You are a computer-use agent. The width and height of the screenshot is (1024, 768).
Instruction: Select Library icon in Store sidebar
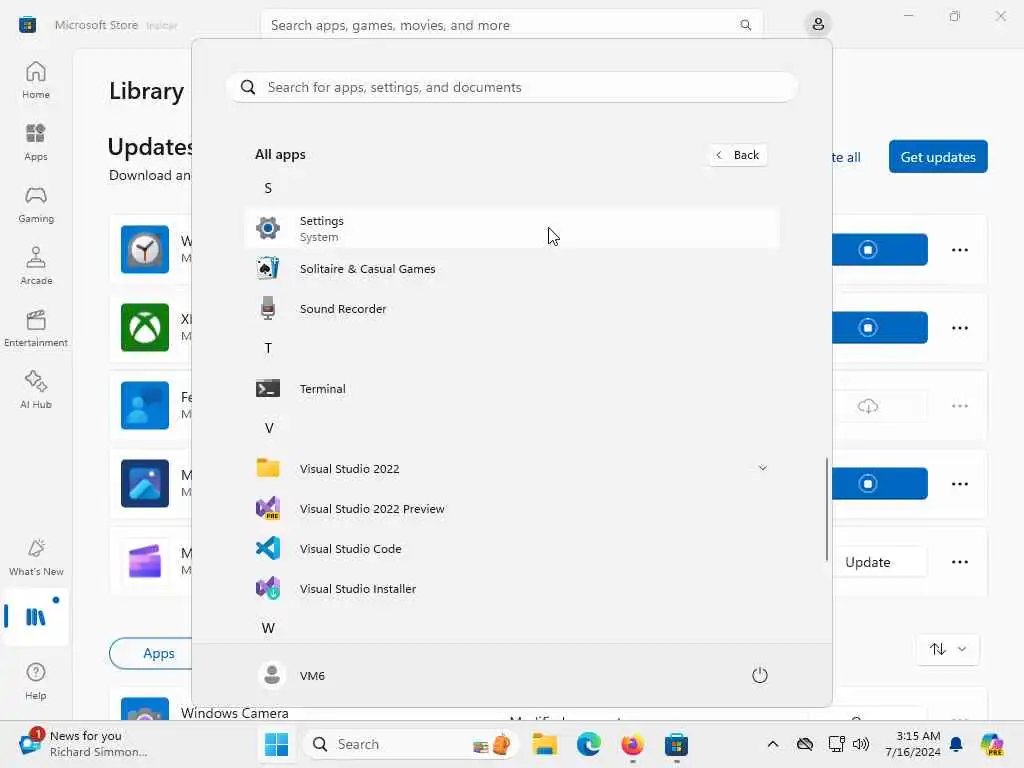pos(36,616)
